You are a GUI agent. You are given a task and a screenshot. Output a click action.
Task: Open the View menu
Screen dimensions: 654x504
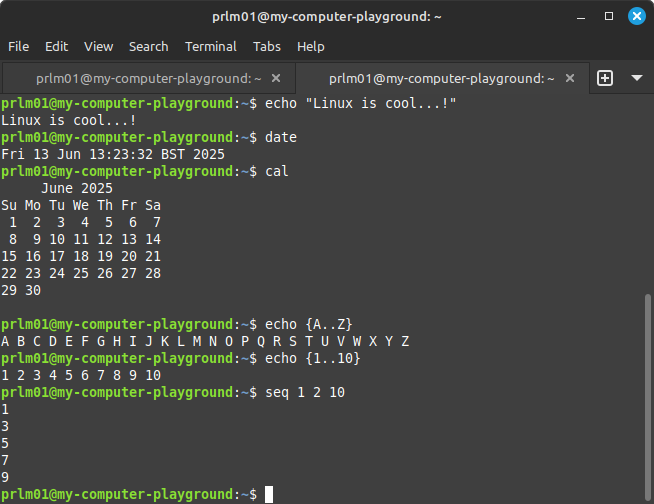coord(98,46)
